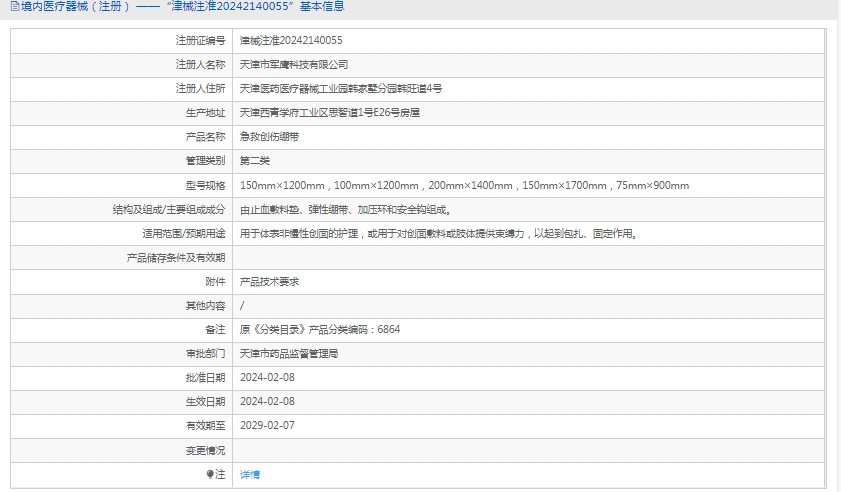Click the expiry date 2029-02-07
841x492 pixels.
[x=268, y=426]
